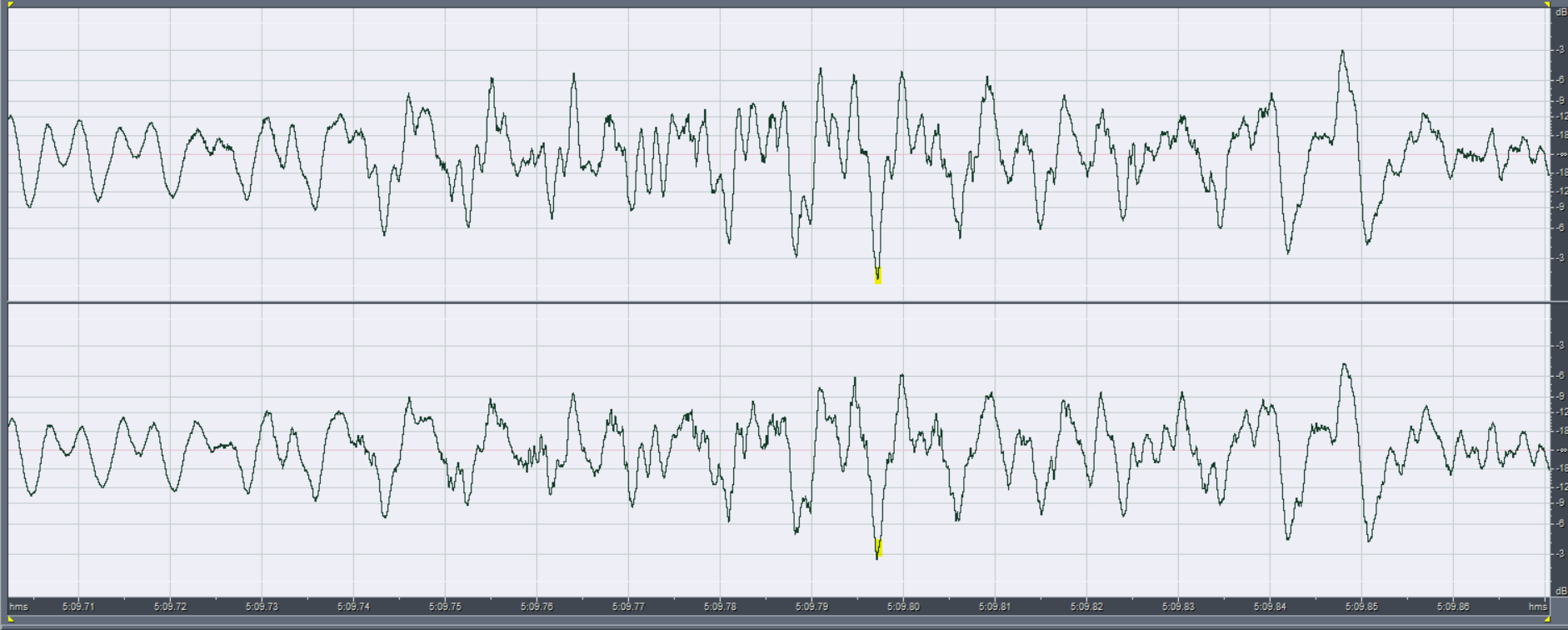Select the 5:09.75 mark on the time ruler
The width and height of the screenshot is (1568, 630).
pyautogui.click(x=445, y=607)
